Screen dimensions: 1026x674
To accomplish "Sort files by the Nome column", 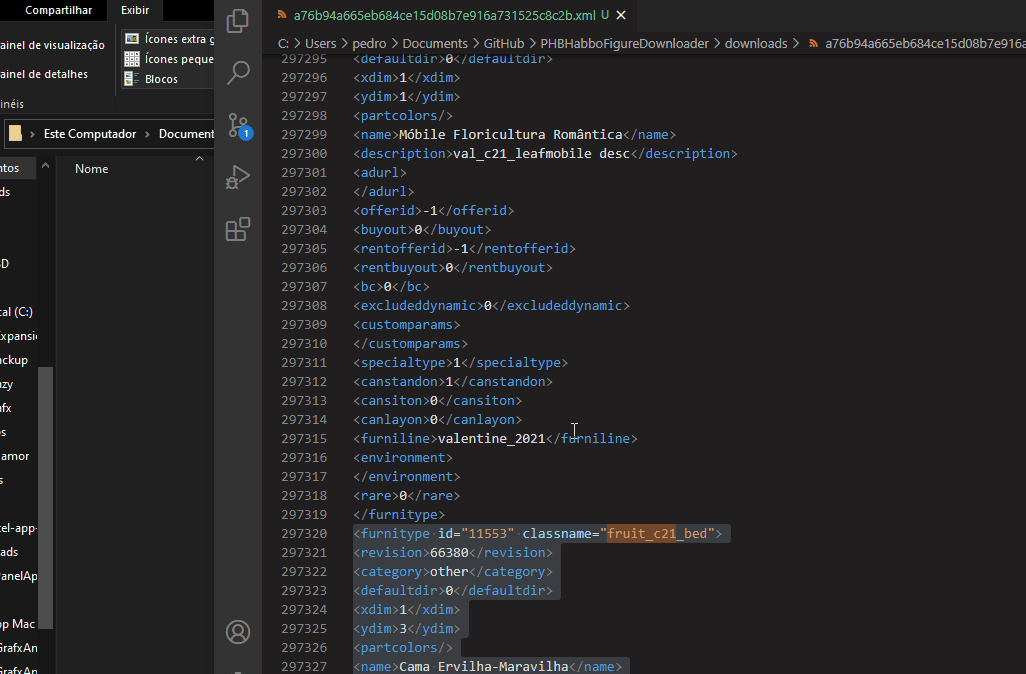I will point(91,169).
